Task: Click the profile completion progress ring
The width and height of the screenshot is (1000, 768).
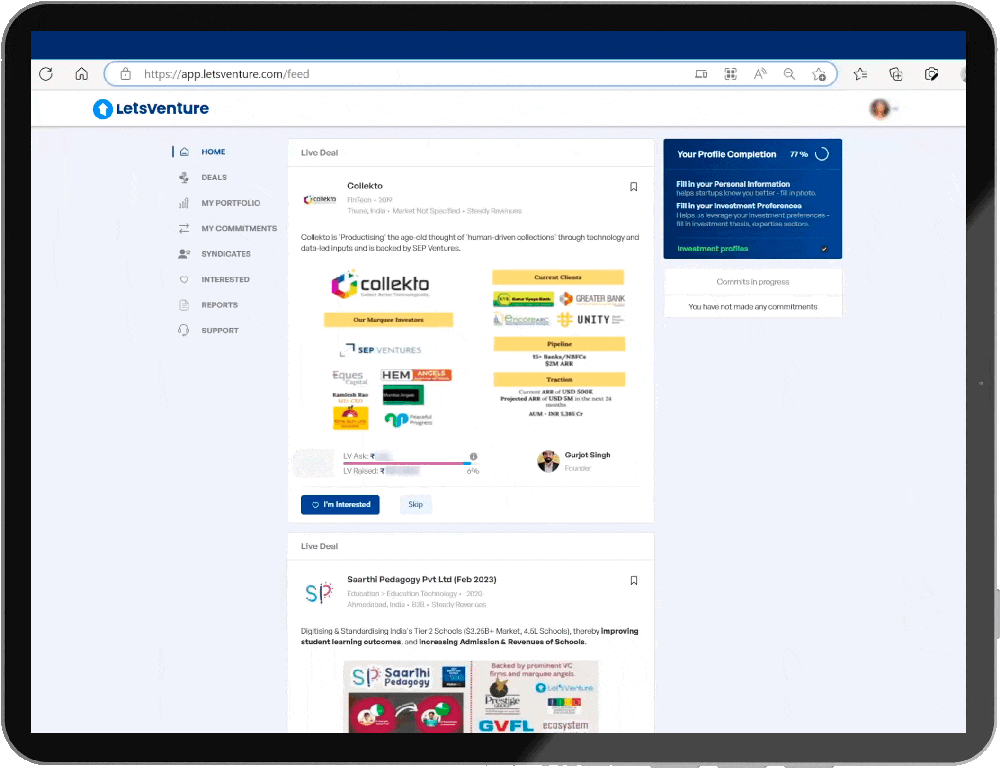Action: click(822, 154)
